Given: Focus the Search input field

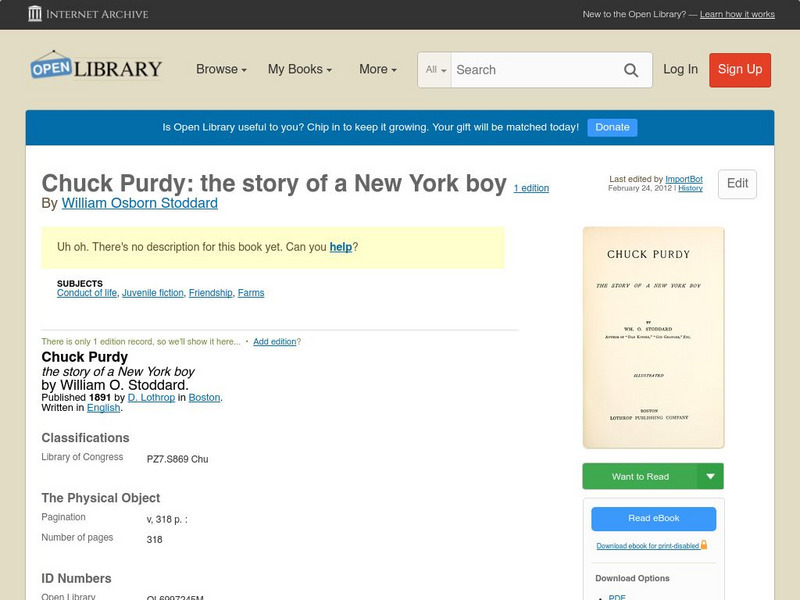Looking at the screenshot, I should point(533,70).
